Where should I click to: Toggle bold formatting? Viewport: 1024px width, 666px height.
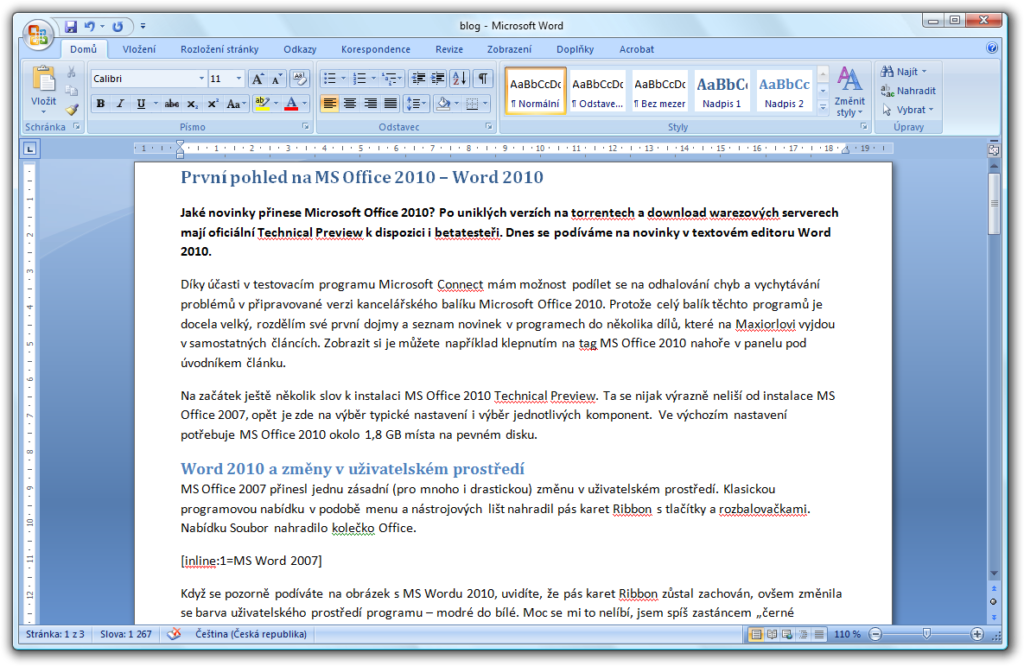(x=101, y=104)
